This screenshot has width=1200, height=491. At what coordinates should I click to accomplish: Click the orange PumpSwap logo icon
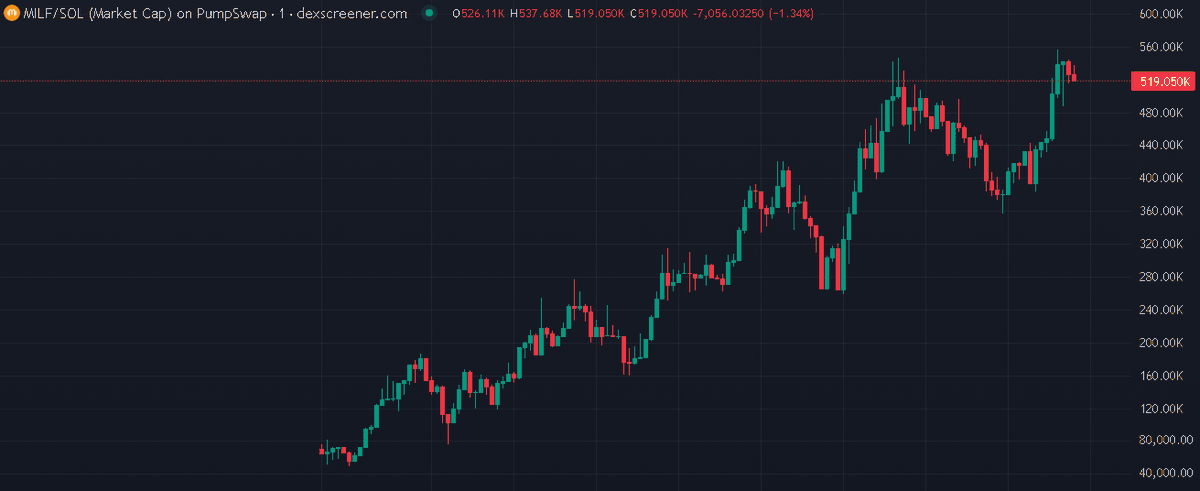pyautogui.click(x=11, y=13)
